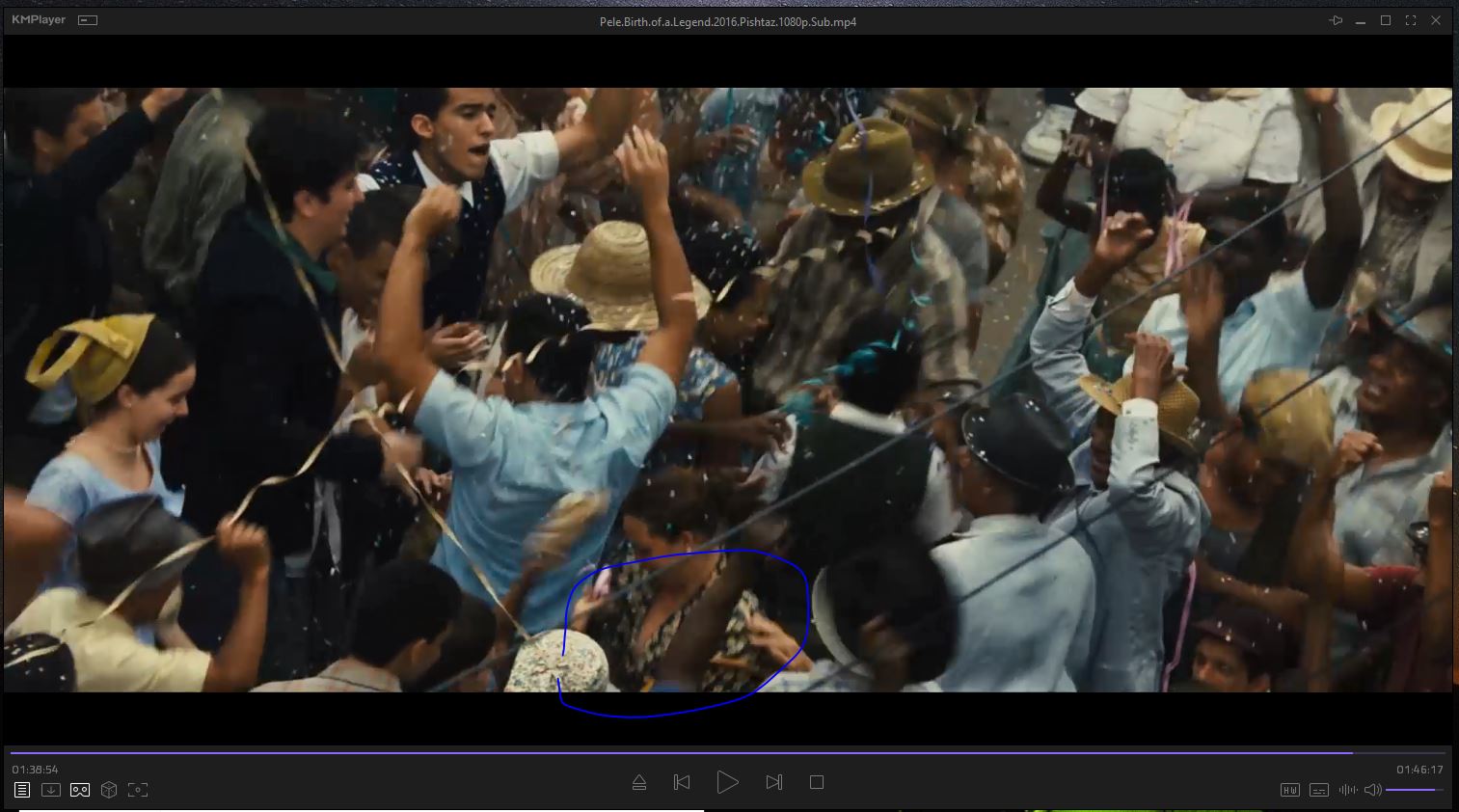Skip to the next track
Viewport: 1459px width, 812px height.
(773, 782)
